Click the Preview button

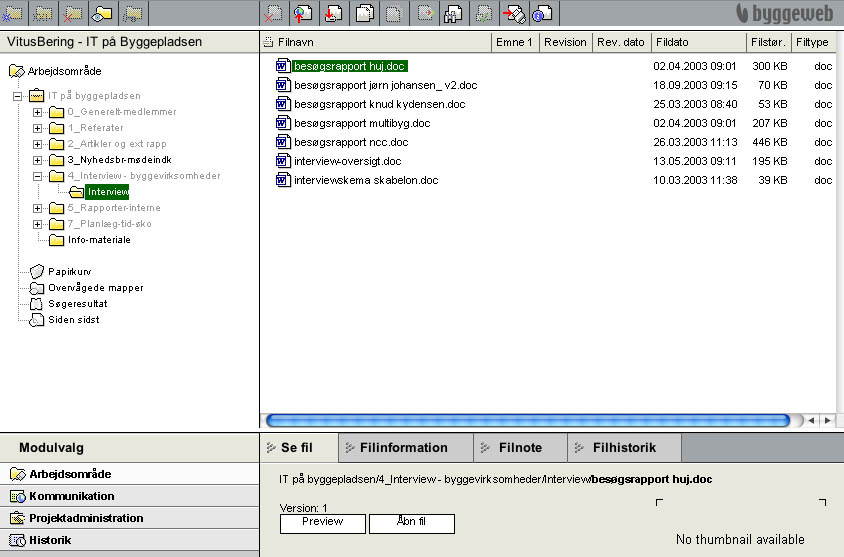coord(322,522)
